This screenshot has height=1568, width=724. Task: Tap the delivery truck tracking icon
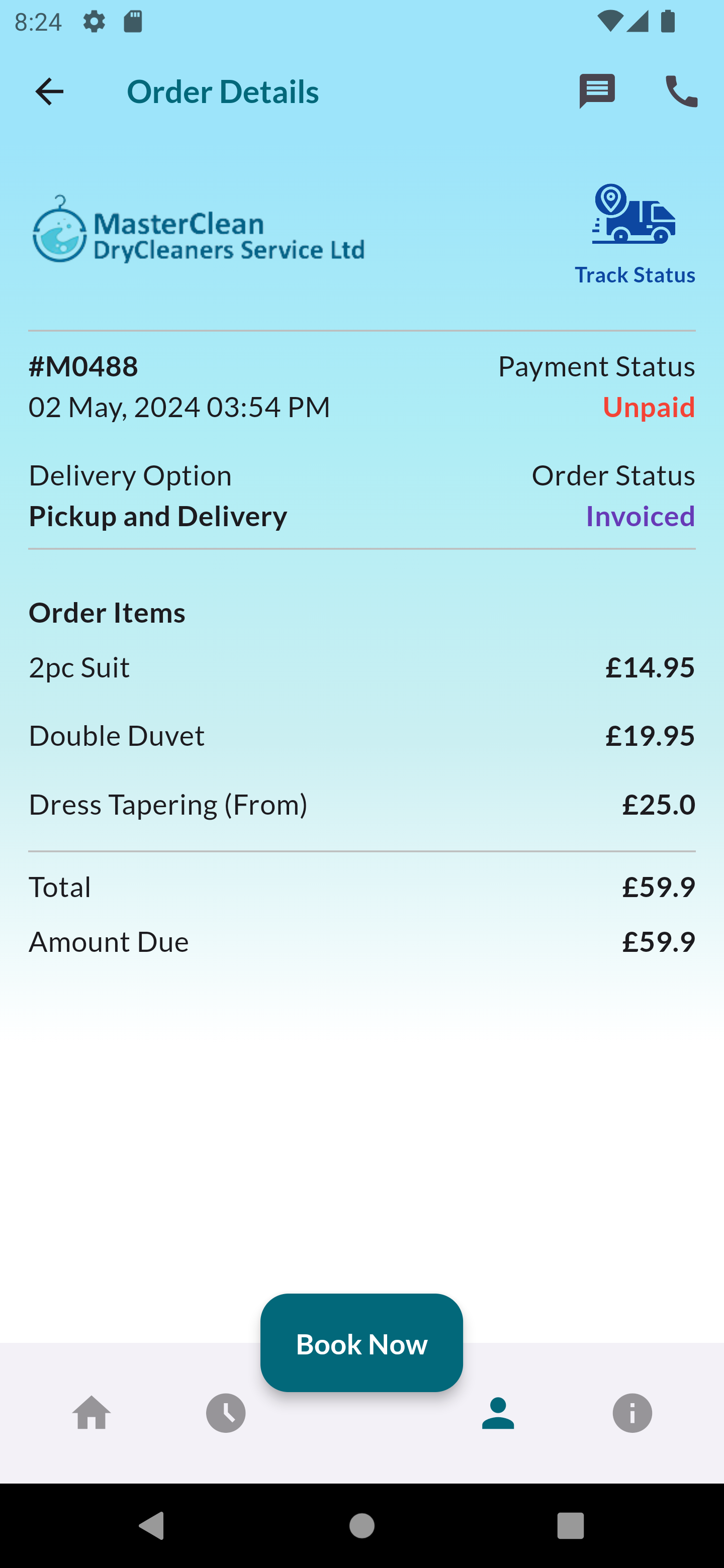634,214
